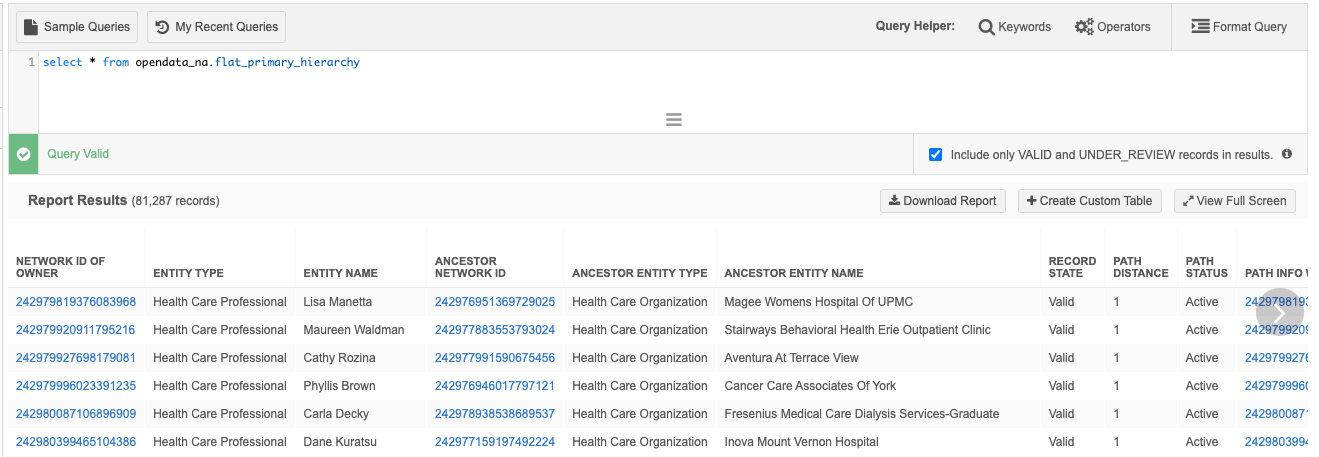Open ancestor ID for Cancer Care Associates
The width and height of the screenshot is (1319, 457).
coord(494,386)
